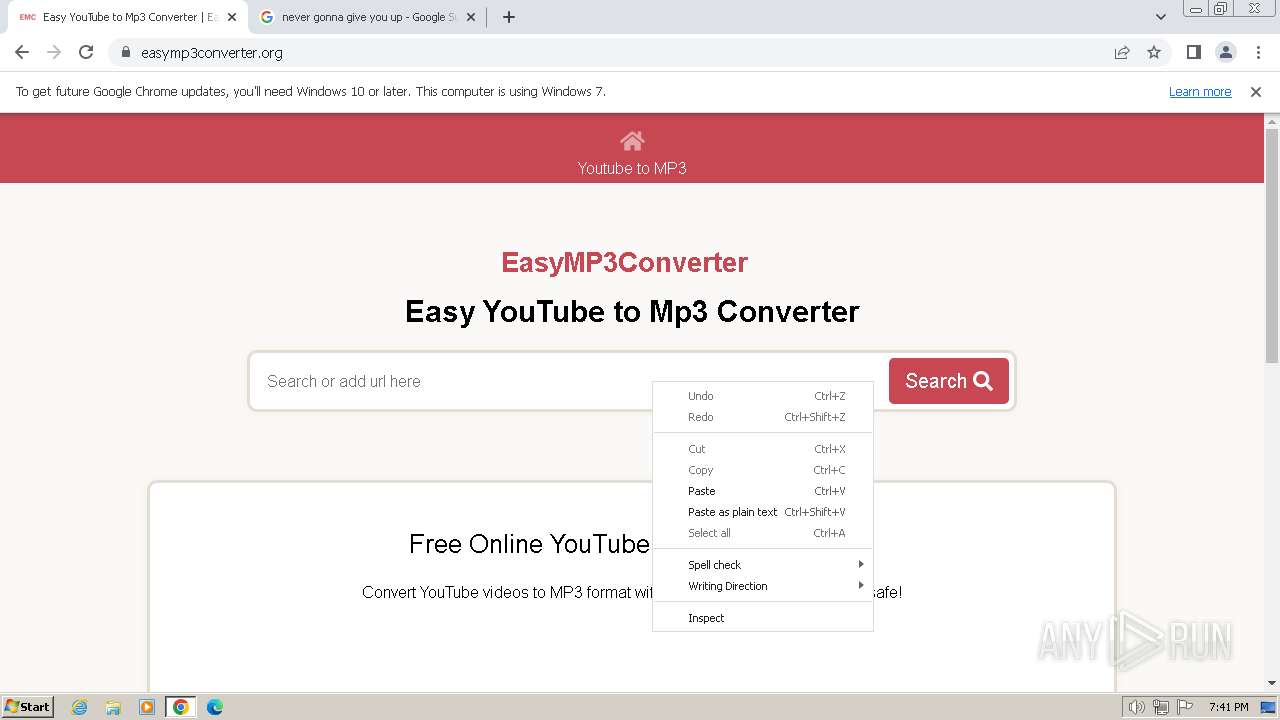The image size is (1280, 720).
Task: Click the browser Back arrow
Action: click(22, 52)
